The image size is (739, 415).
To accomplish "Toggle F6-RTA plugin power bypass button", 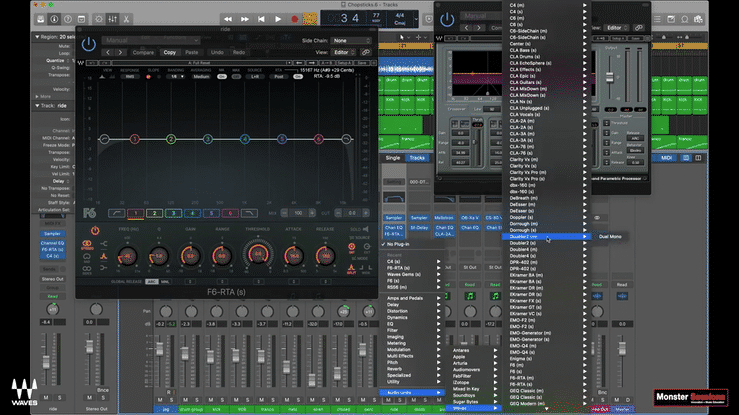I will [x=89, y=44].
